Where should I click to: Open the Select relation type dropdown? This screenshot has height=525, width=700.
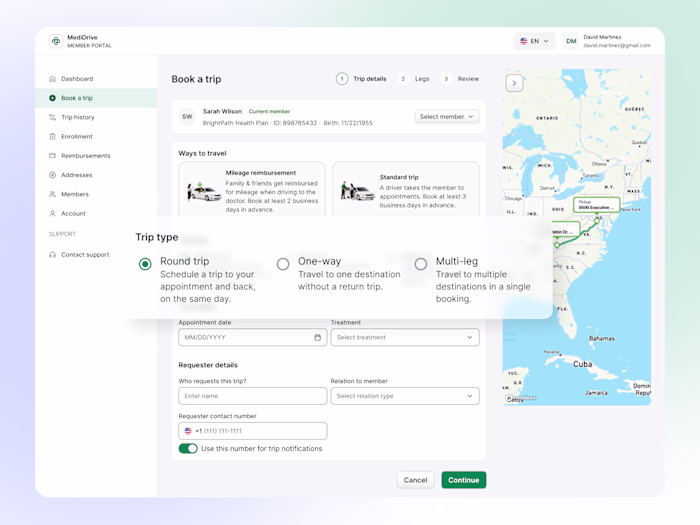(x=405, y=396)
